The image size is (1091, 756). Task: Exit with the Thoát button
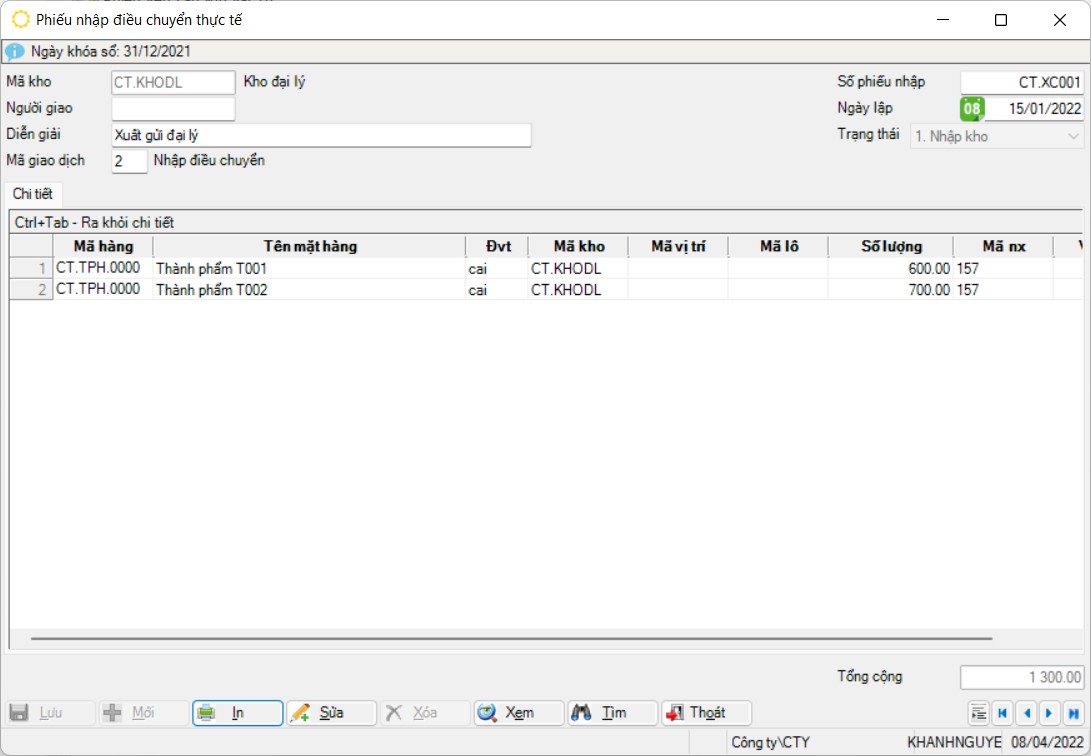tap(706, 713)
